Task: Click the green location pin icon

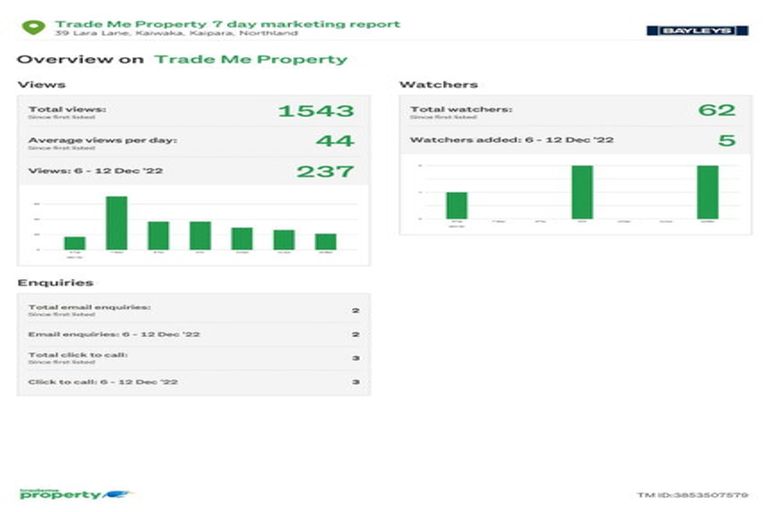Action: (34, 27)
